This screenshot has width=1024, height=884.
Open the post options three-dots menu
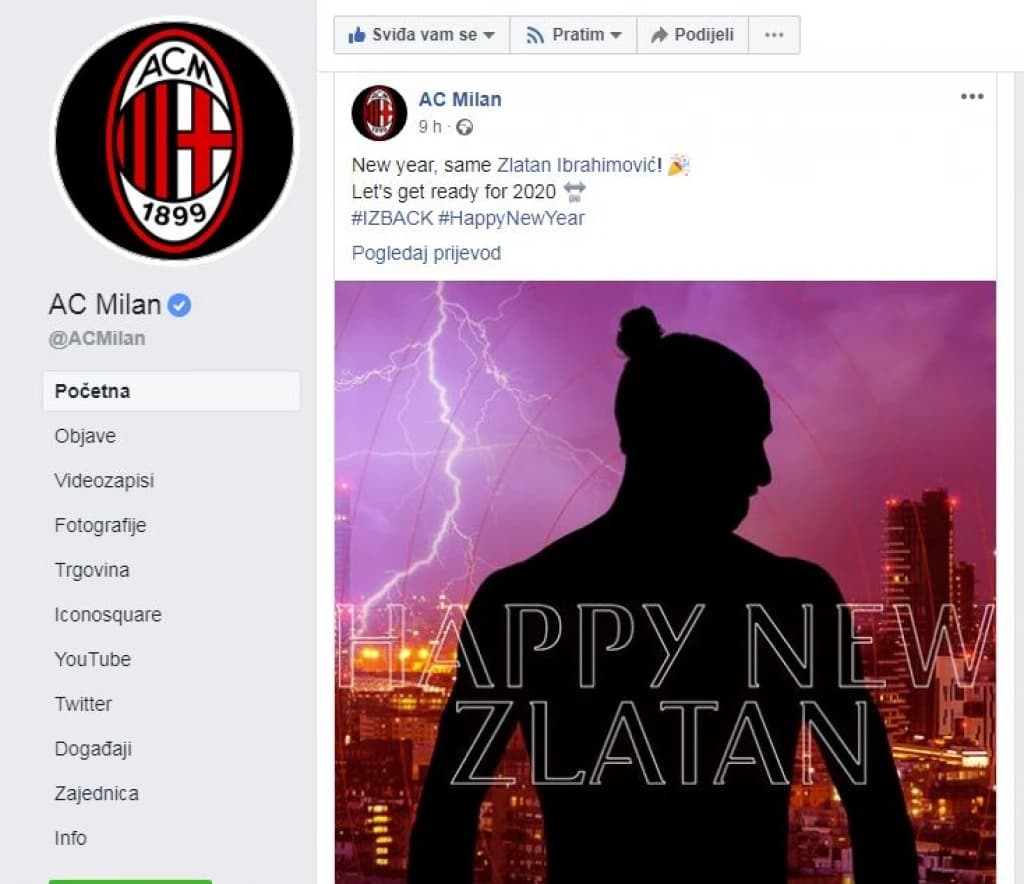click(972, 97)
